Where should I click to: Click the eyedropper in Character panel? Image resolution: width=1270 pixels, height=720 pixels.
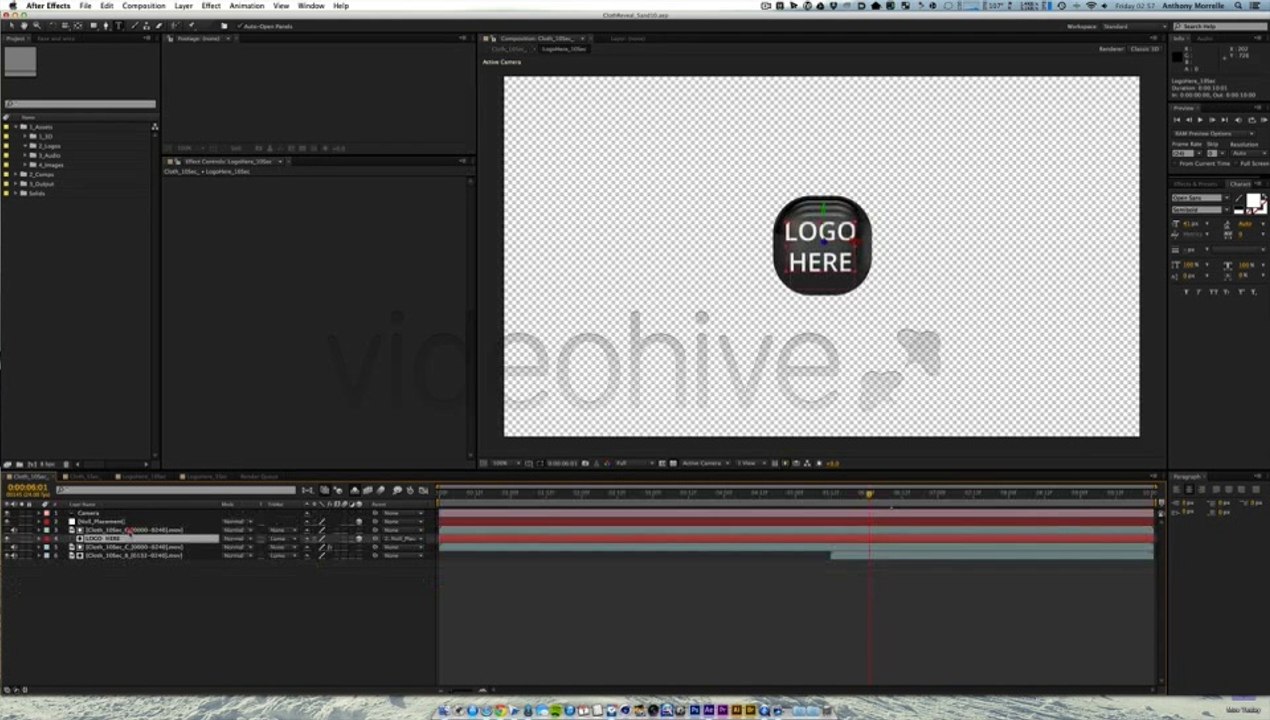pos(1238,198)
